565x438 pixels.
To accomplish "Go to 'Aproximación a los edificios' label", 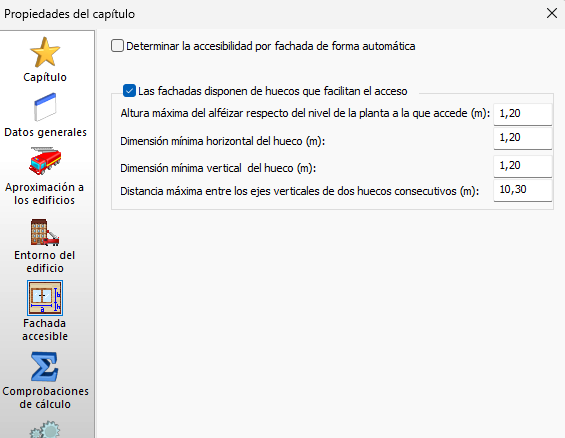I will pyautogui.click(x=45, y=194).
